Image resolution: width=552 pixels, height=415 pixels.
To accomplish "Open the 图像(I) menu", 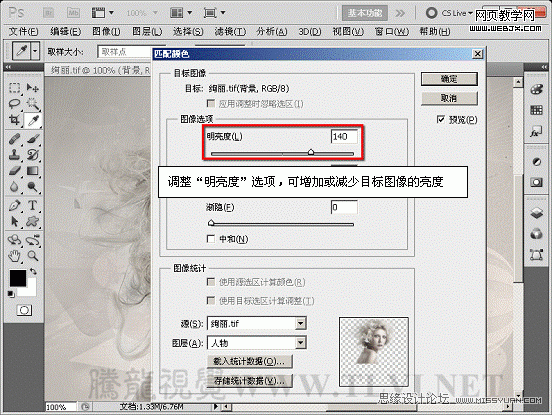I will (x=106, y=32).
